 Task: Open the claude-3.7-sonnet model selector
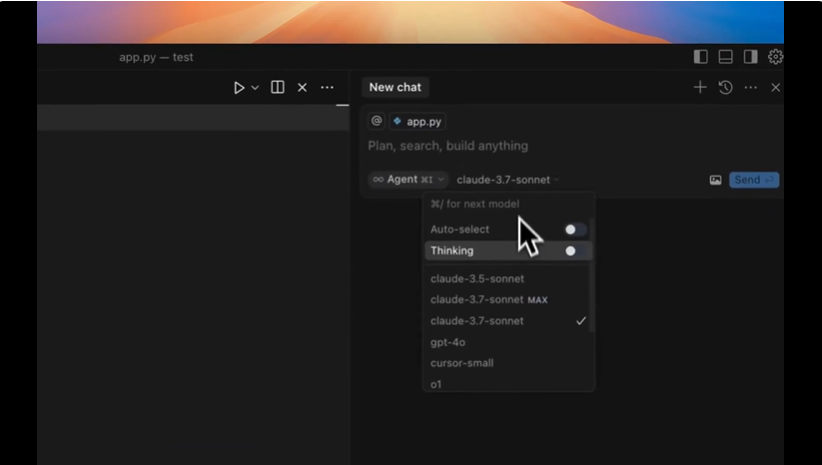pos(507,180)
